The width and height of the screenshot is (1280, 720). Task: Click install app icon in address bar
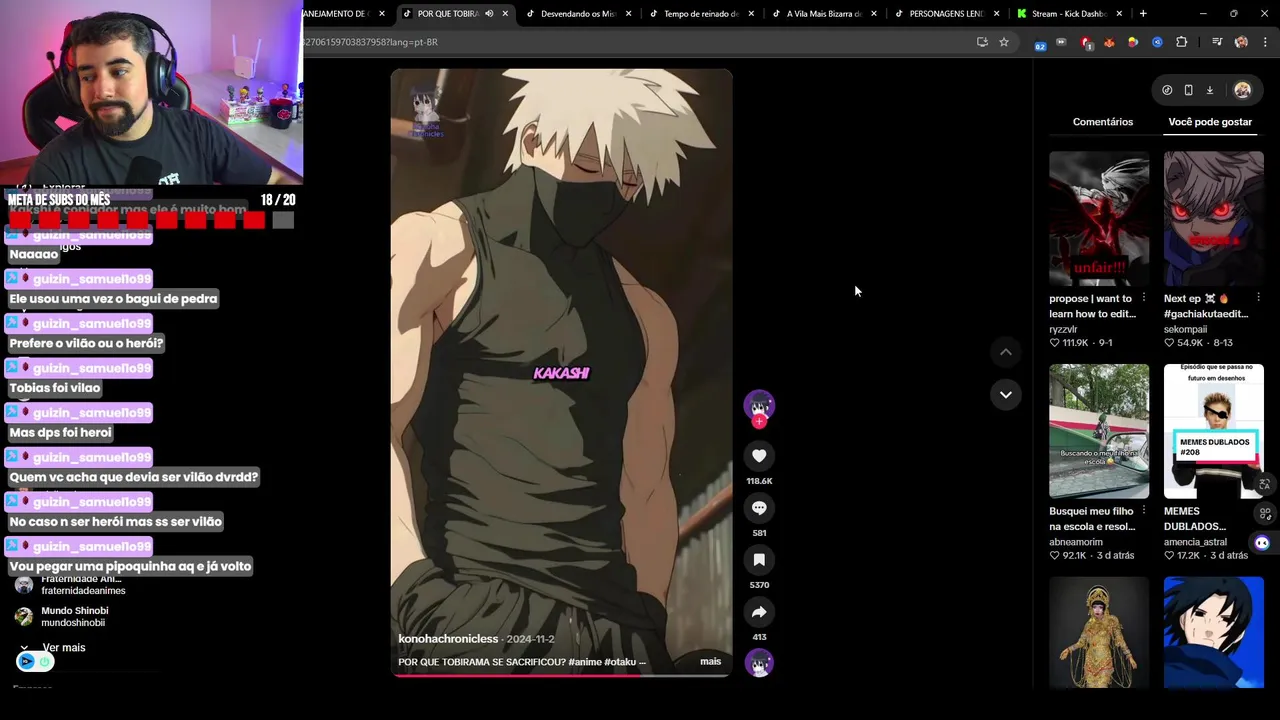coord(982,42)
